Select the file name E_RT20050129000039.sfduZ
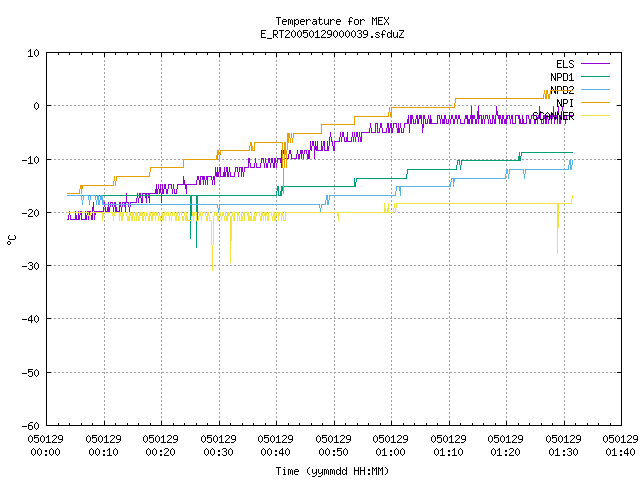This screenshot has height=480, width=640. pos(332,34)
